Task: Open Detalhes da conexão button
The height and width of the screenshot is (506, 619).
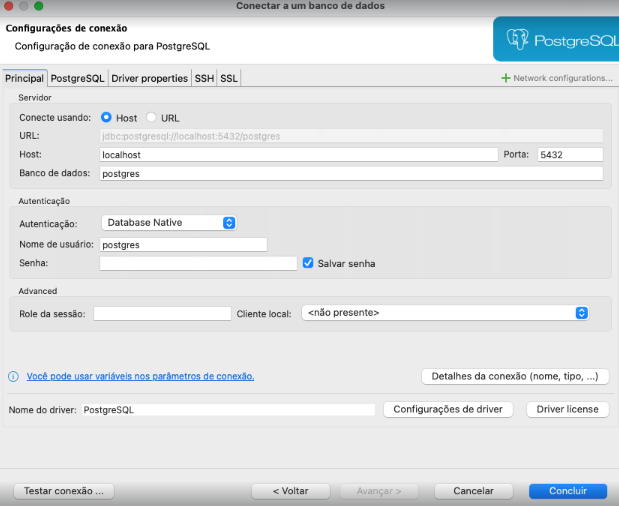Action: pyautogui.click(x=515, y=377)
